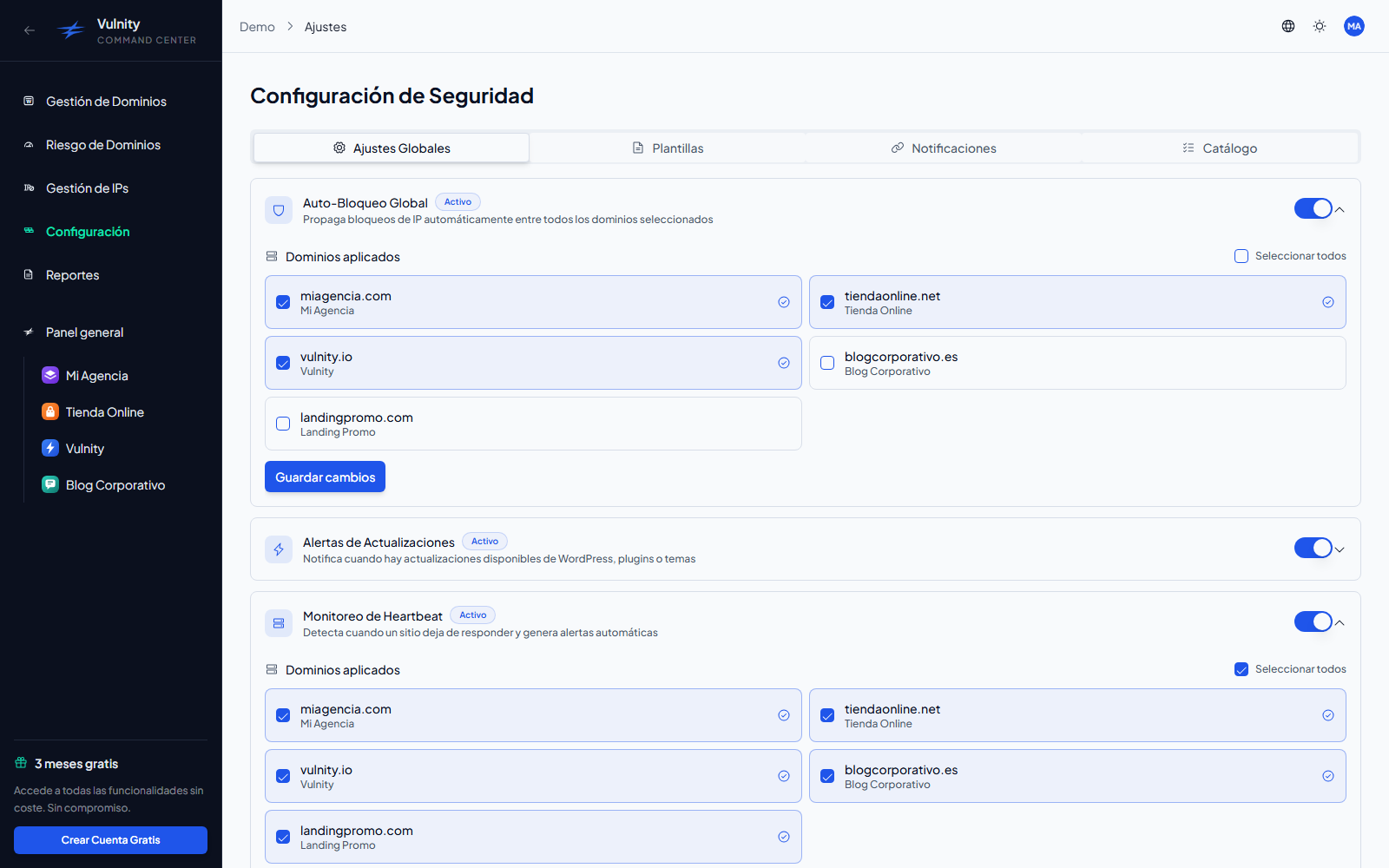
Task: Click the back arrow in the sidebar header
Action: [x=30, y=30]
